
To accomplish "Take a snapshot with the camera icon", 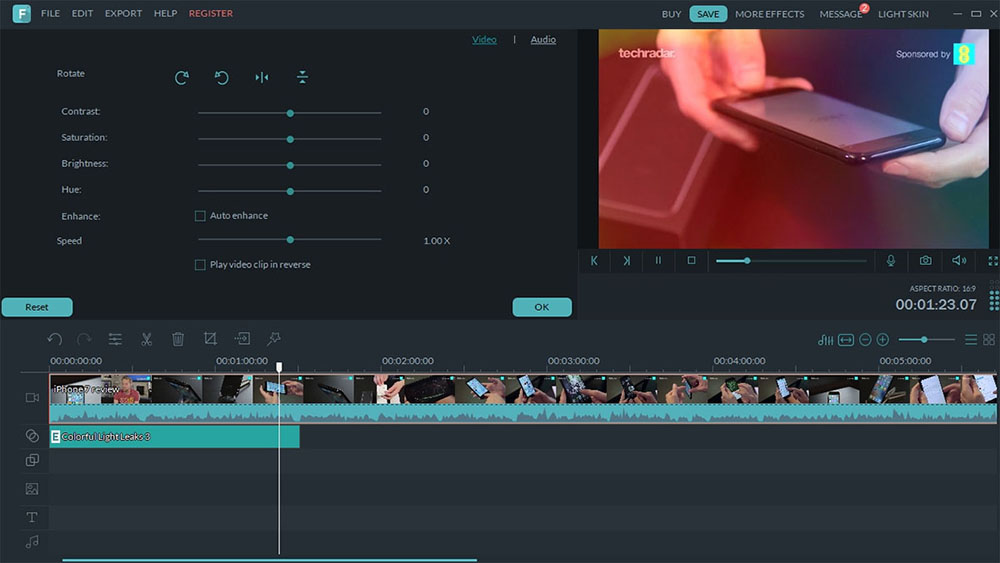I will click(x=926, y=260).
